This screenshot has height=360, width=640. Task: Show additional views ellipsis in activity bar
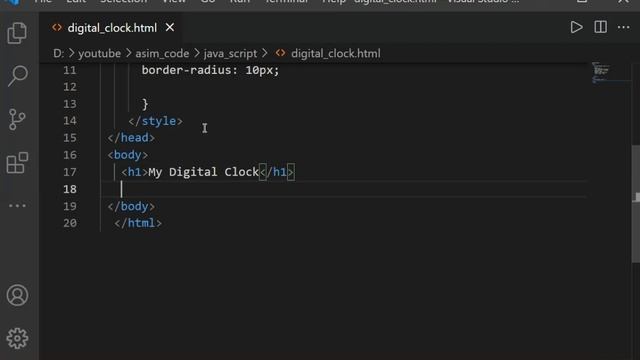(x=17, y=206)
